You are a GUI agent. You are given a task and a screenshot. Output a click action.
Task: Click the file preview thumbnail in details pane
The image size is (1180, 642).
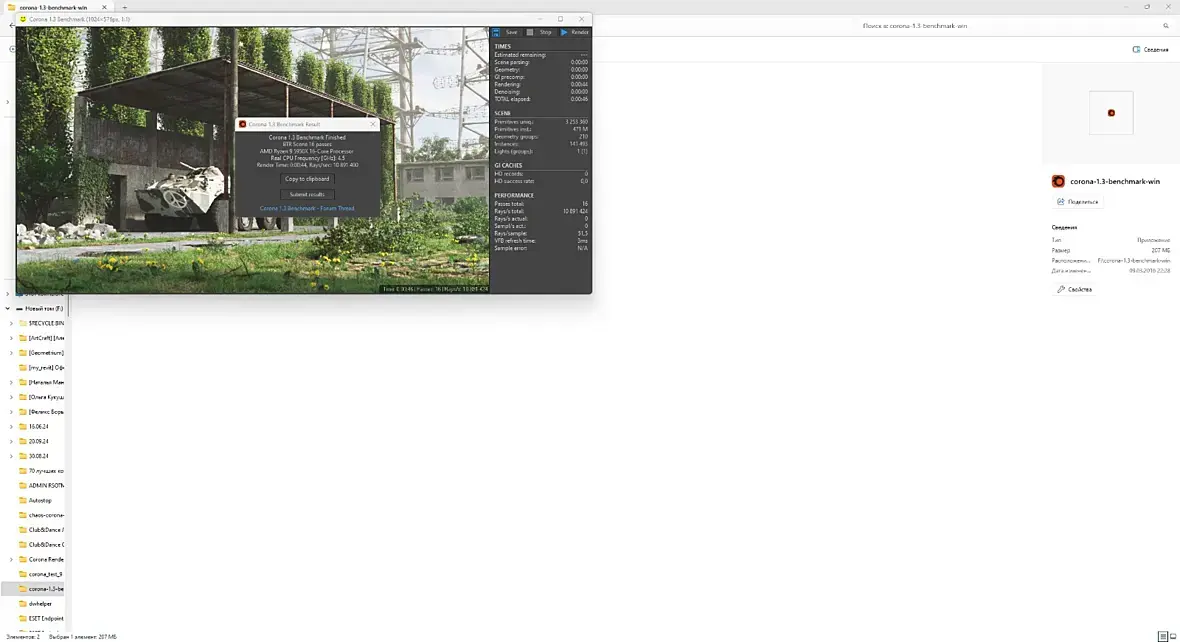[1111, 113]
